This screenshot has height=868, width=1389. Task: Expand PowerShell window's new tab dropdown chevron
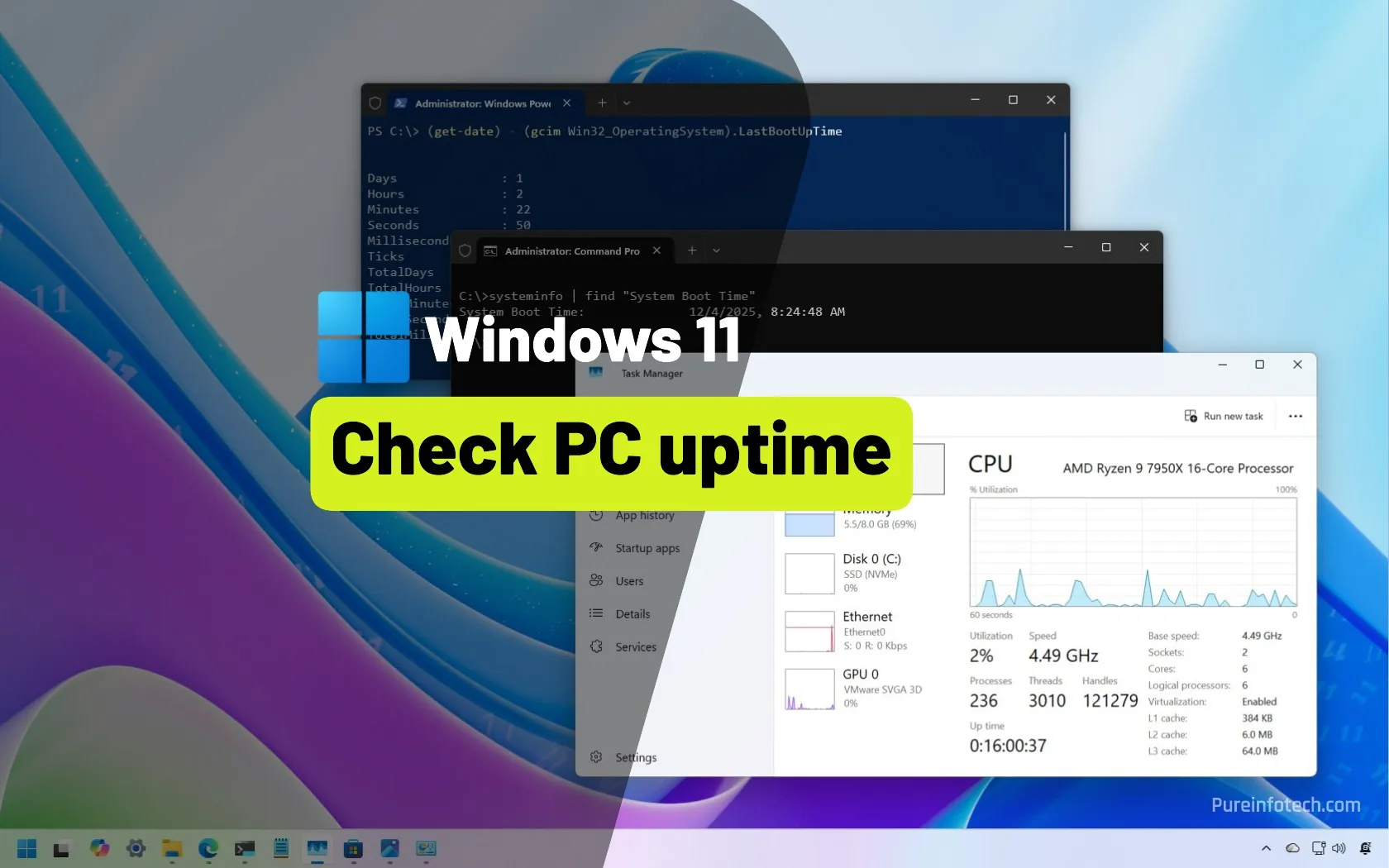[x=627, y=103]
